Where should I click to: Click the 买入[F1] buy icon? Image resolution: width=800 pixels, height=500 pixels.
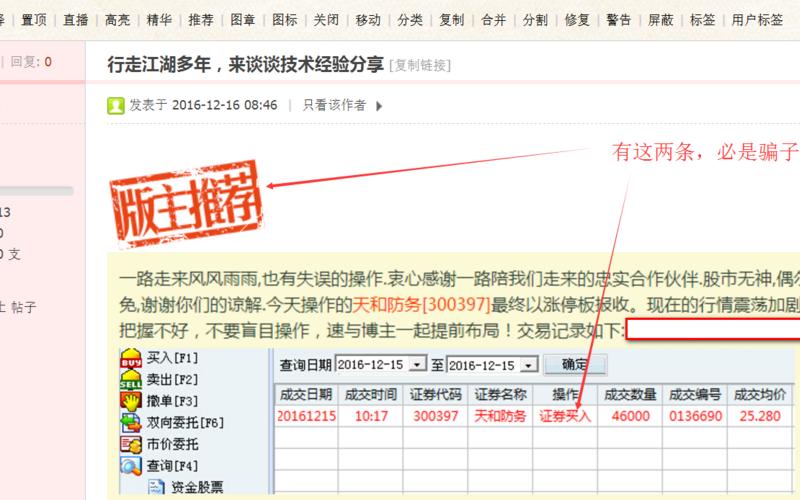click(x=131, y=358)
